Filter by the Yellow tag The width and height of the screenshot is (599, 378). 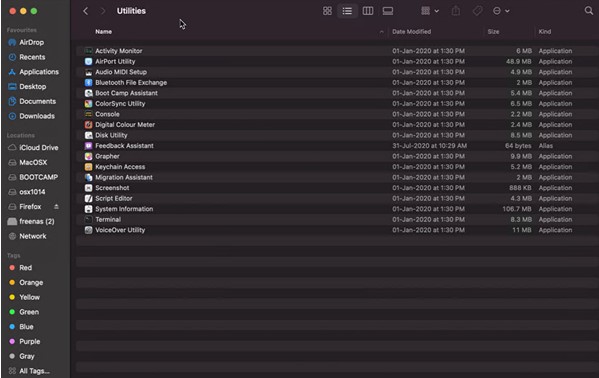(x=29, y=297)
